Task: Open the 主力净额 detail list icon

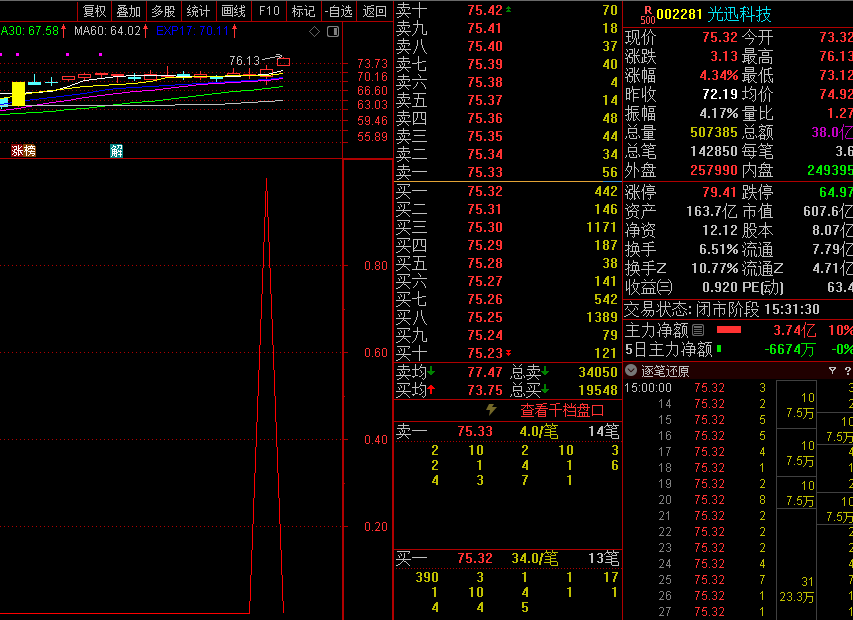Action: [x=698, y=330]
